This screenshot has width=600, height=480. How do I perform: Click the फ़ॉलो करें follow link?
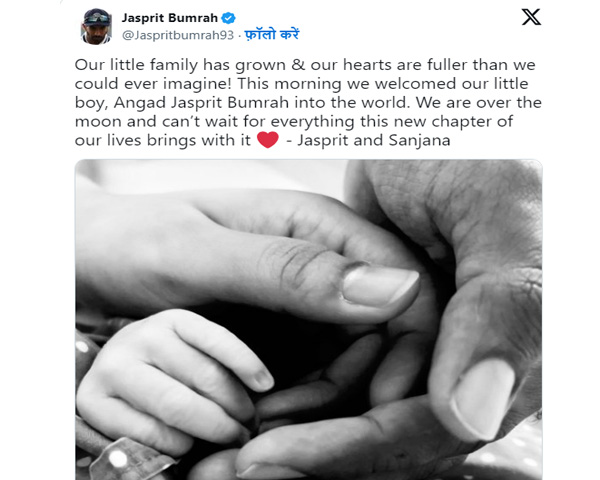(x=272, y=34)
